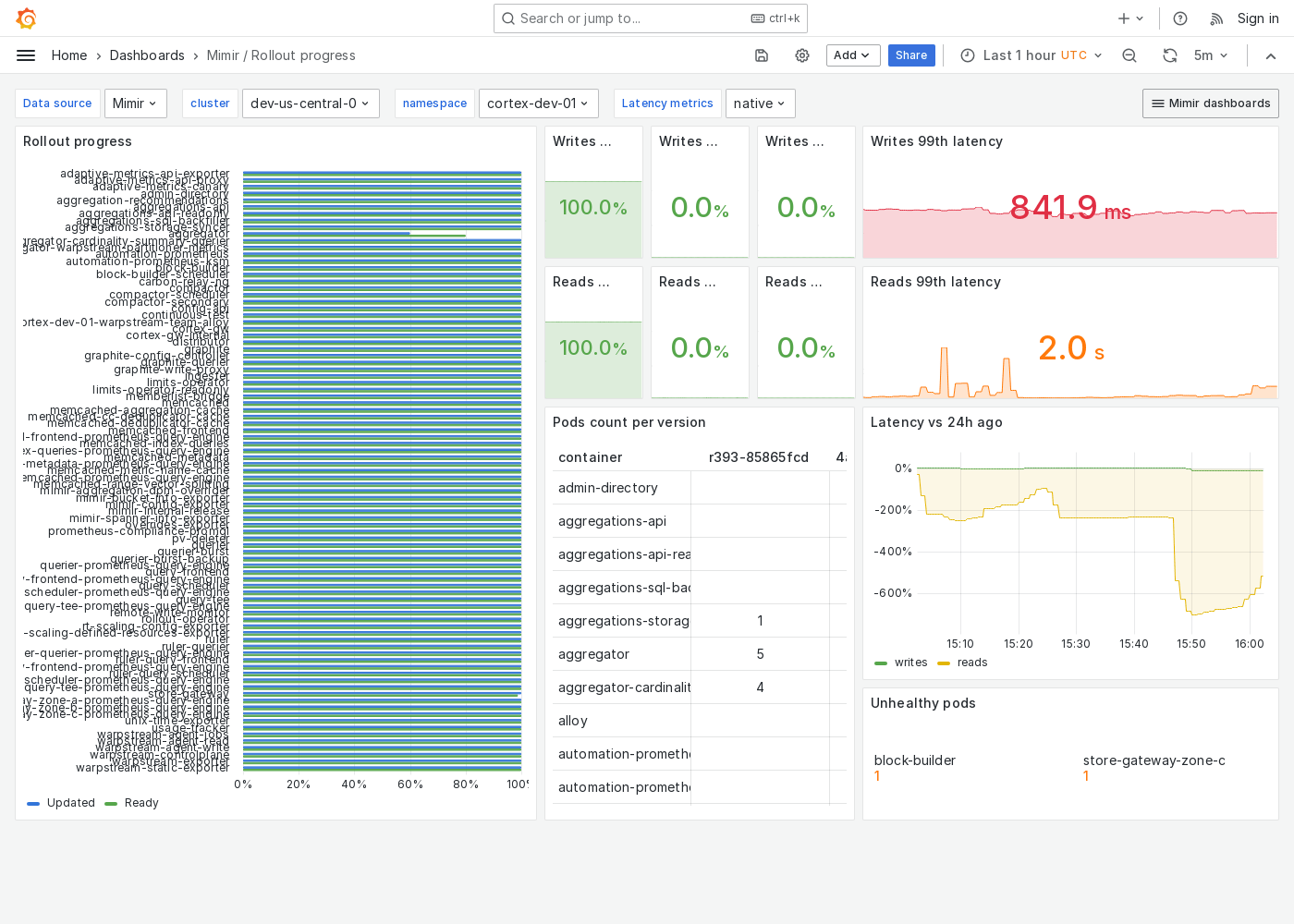1294x924 pixels.
Task: Click the aggregations-api table cell
Action: tap(621, 521)
